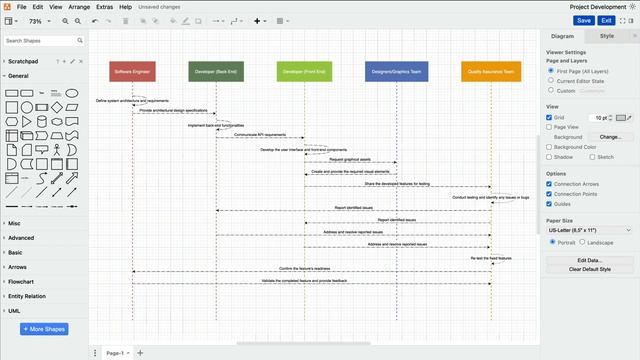
Task: Click the To Back icon
Action: (x=156, y=21)
